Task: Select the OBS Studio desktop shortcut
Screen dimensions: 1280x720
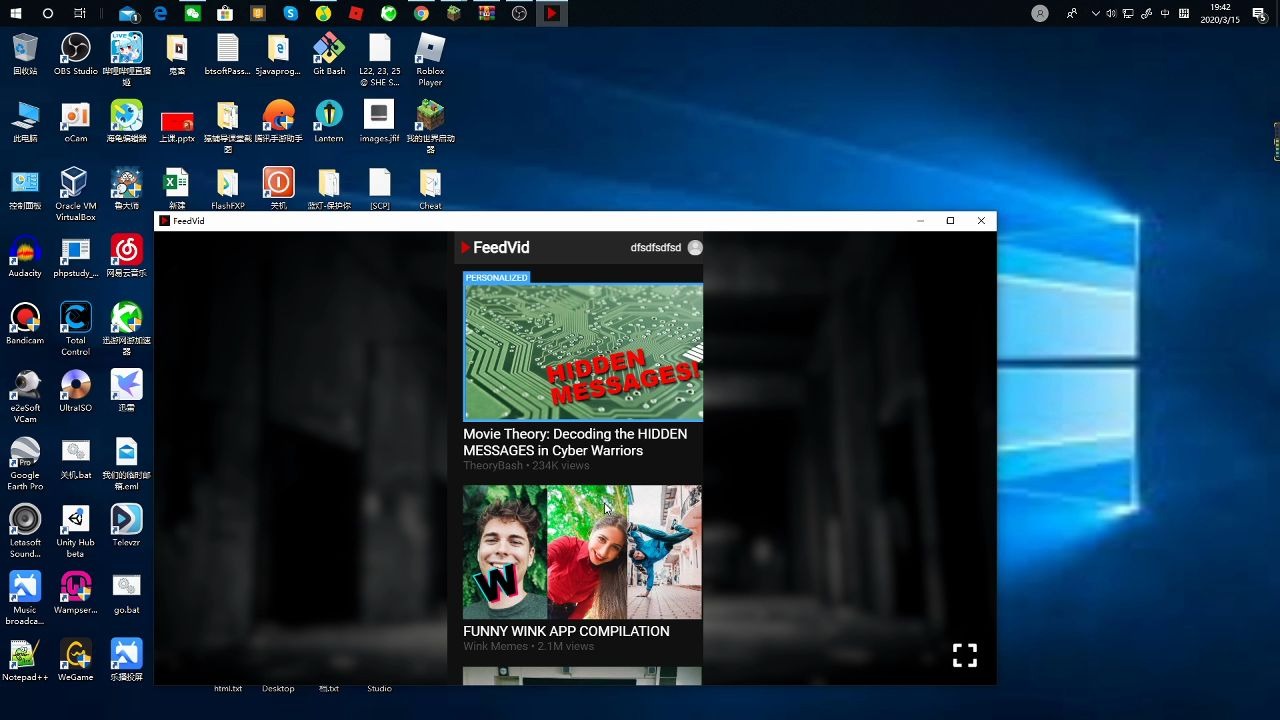Action: coord(76,55)
